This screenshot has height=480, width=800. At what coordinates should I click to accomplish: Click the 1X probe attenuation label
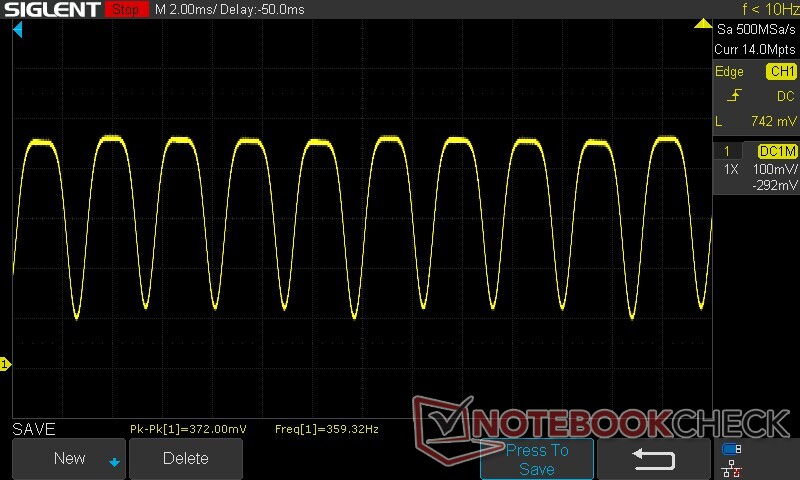731,169
